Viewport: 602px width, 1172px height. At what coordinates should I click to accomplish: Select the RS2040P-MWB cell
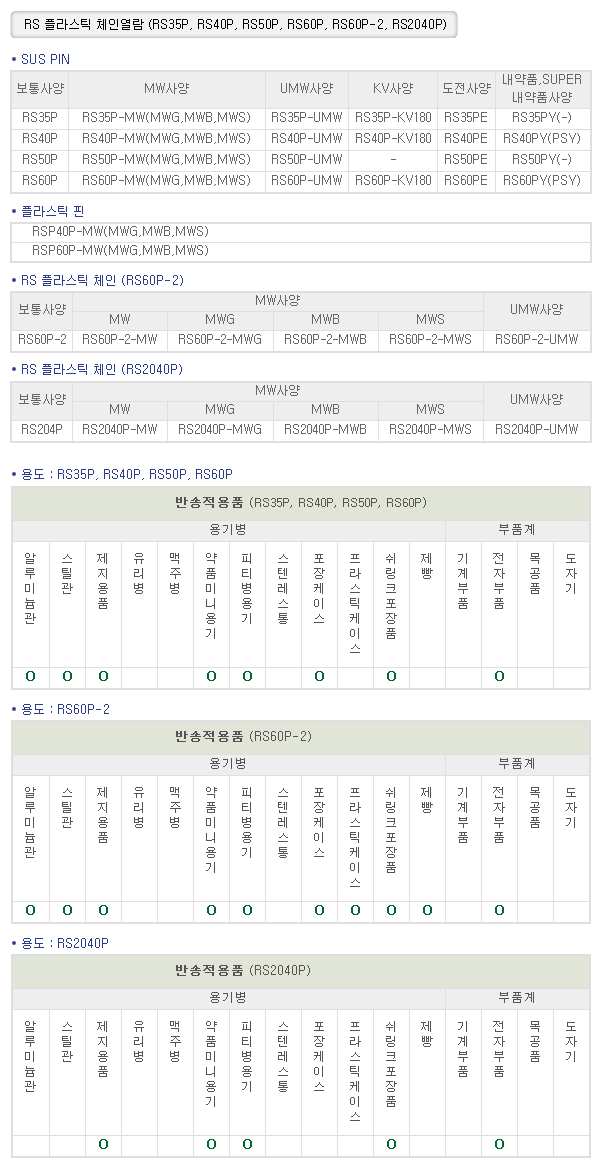point(325,429)
